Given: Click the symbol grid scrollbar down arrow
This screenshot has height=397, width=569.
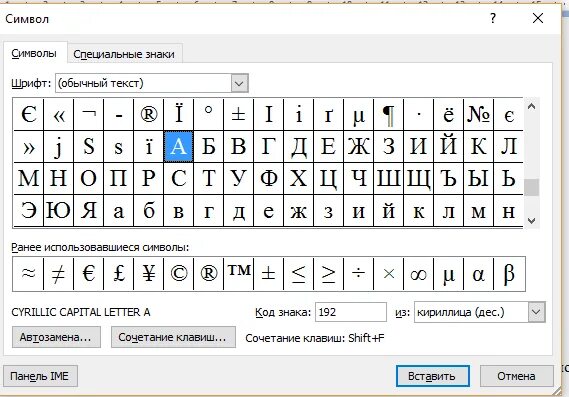Looking at the screenshot, I should click(532, 221).
